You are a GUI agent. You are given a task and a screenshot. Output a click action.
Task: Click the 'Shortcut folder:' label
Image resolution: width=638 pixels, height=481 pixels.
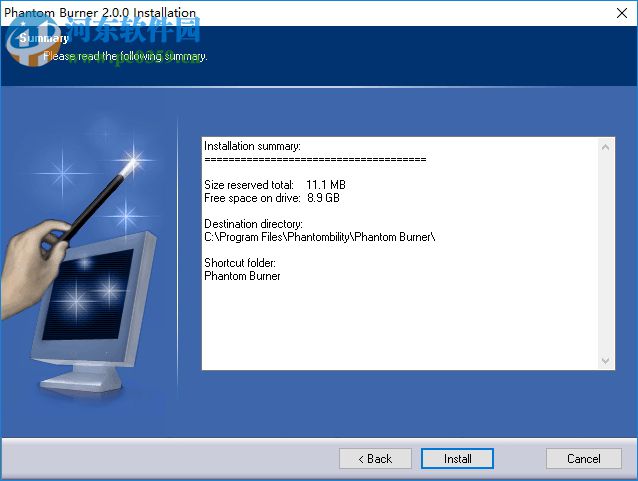tap(240, 262)
